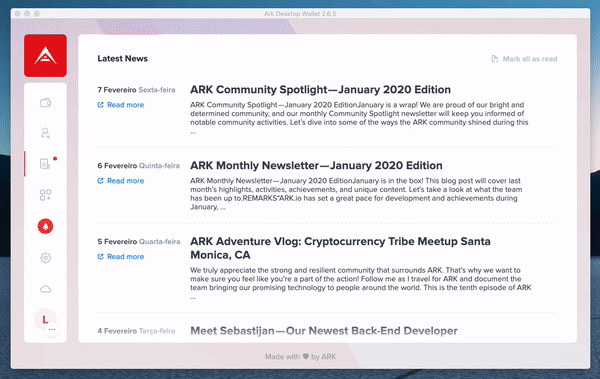This screenshot has width=600, height=379.
Task: Click the Mark all as read document icon
Action: tap(495, 59)
